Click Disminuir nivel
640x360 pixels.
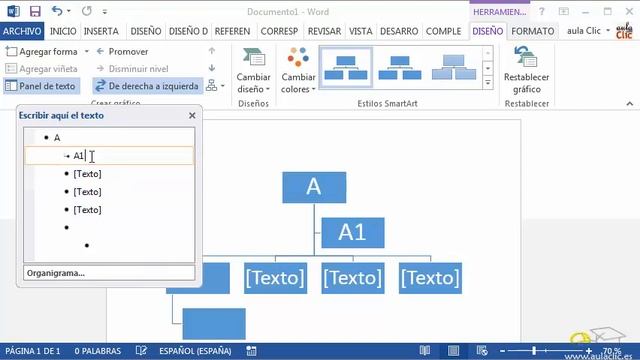tap(132, 69)
